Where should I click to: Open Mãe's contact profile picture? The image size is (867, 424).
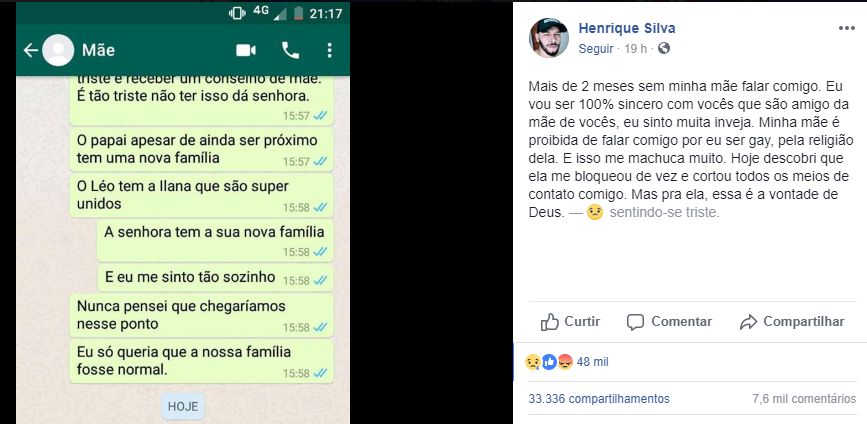(60, 50)
